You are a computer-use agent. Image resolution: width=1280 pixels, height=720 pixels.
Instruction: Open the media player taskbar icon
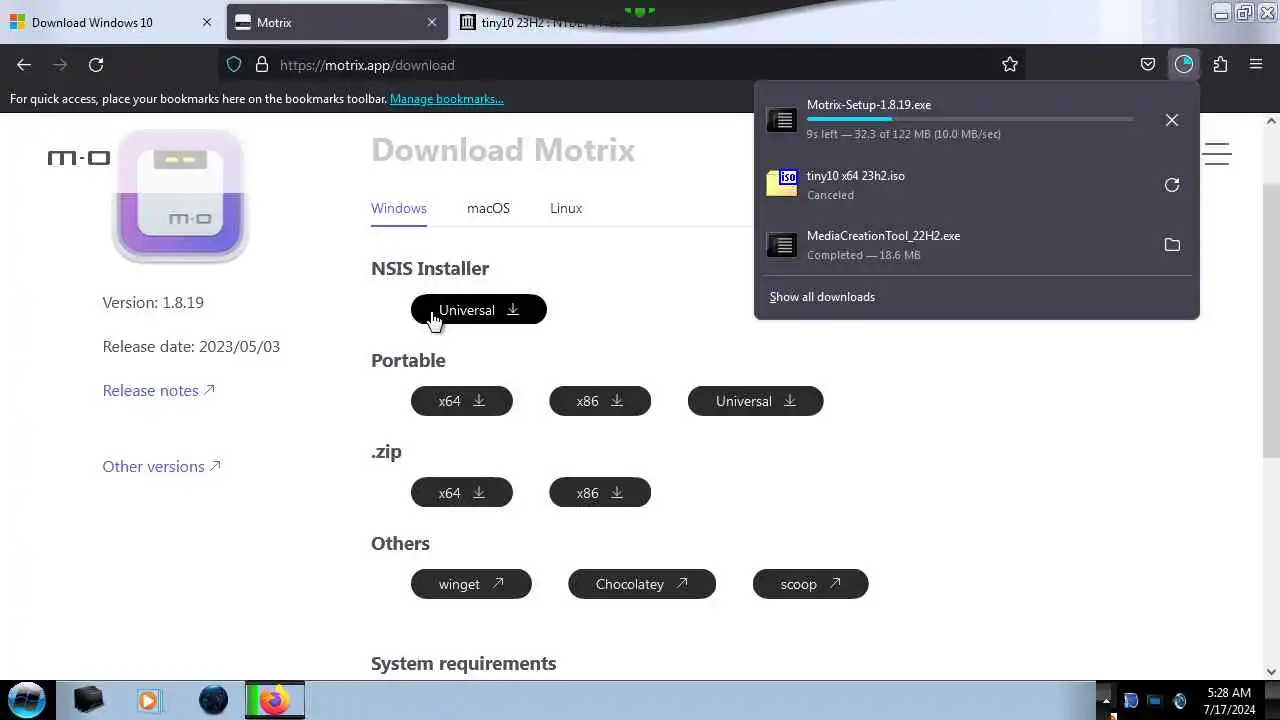[149, 700]
